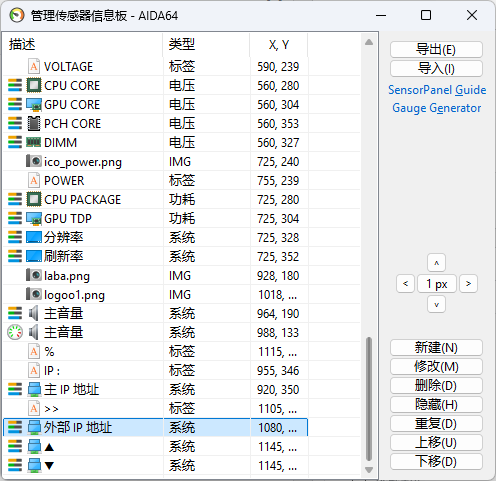
Task: Click the 隐藏(H) button
Action: [x=436, y=405]
